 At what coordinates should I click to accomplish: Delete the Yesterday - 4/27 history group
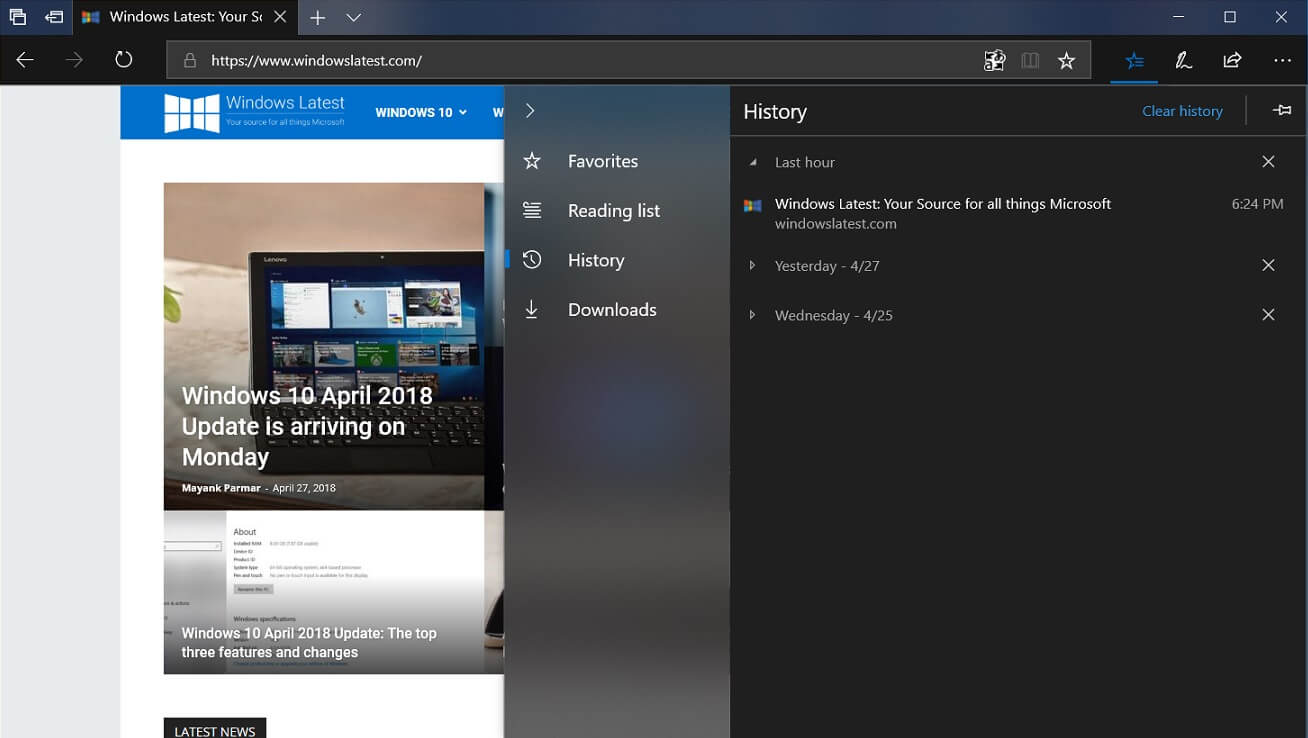[1268, 266]
